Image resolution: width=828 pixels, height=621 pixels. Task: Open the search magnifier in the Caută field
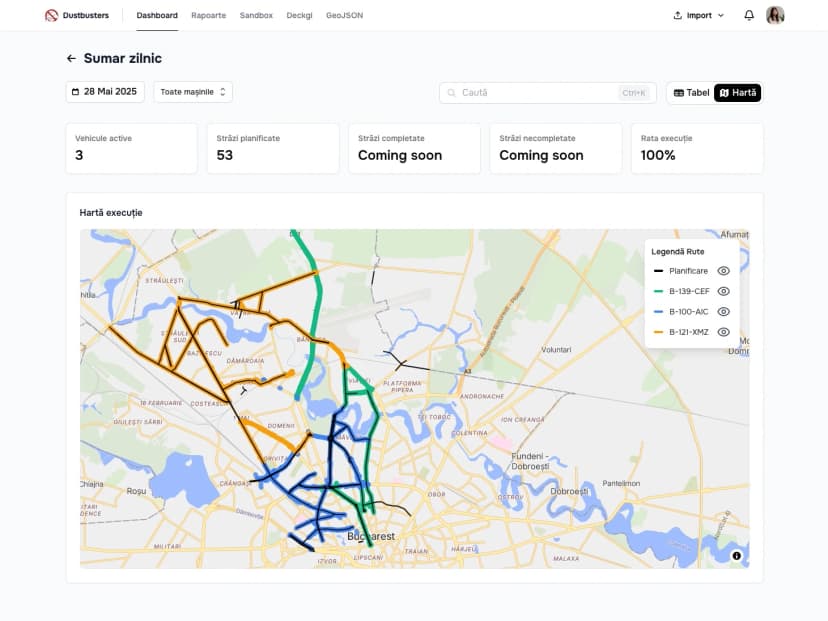click(450, 92)
